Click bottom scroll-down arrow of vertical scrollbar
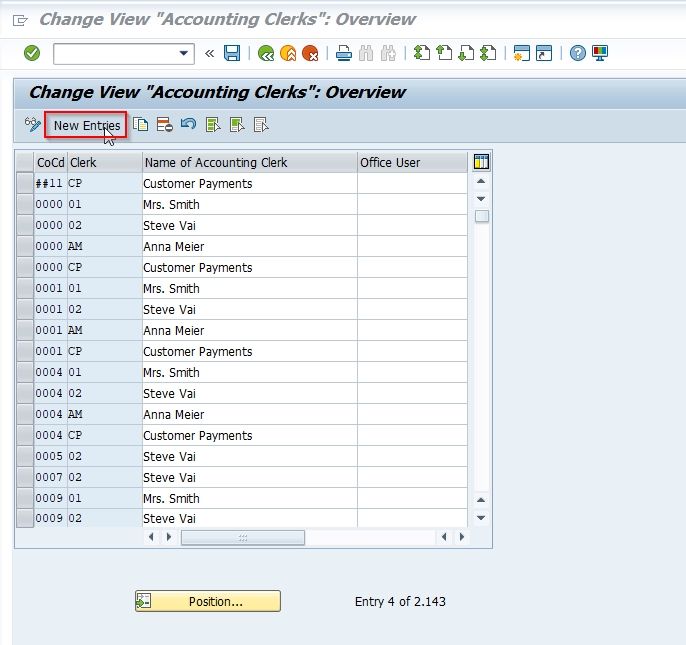Screen dimensions: 686x645 (481, 518)
